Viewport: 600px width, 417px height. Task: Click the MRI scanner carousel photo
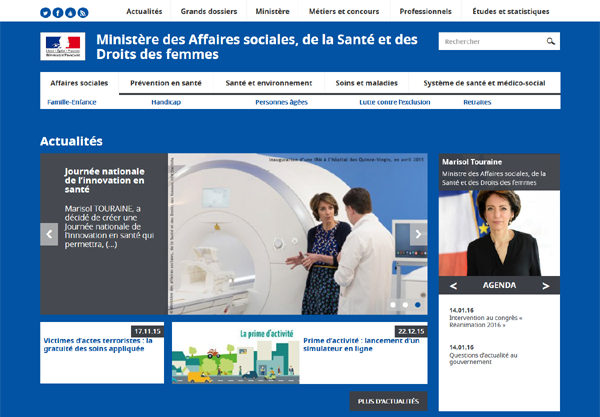(x=298, y=234)
